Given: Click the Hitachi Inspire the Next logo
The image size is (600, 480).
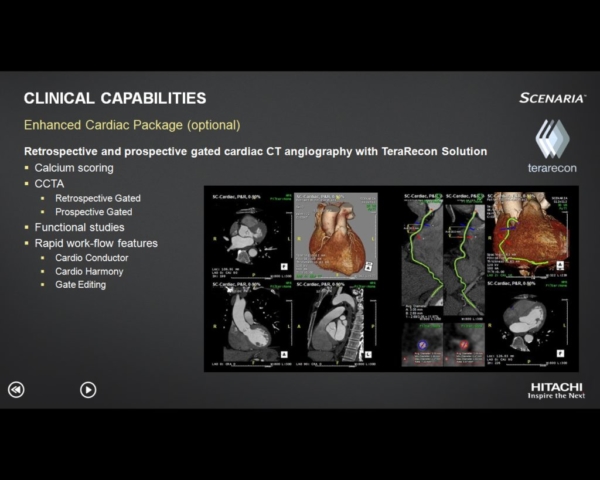Looking at the screenshot, I should pyautogui.click(x=556, y=390).
